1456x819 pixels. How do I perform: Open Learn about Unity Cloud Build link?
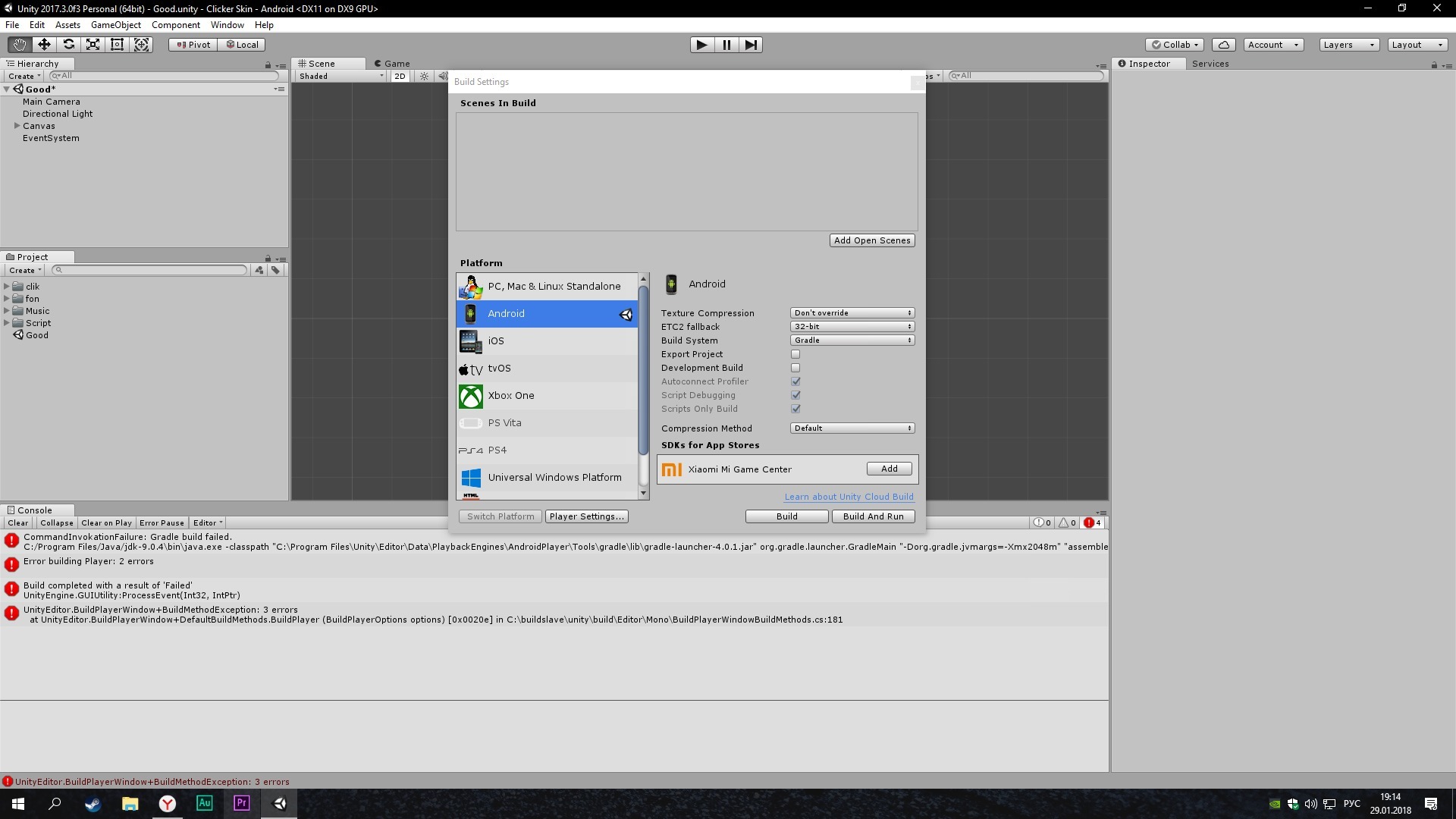tap(849, 497)
